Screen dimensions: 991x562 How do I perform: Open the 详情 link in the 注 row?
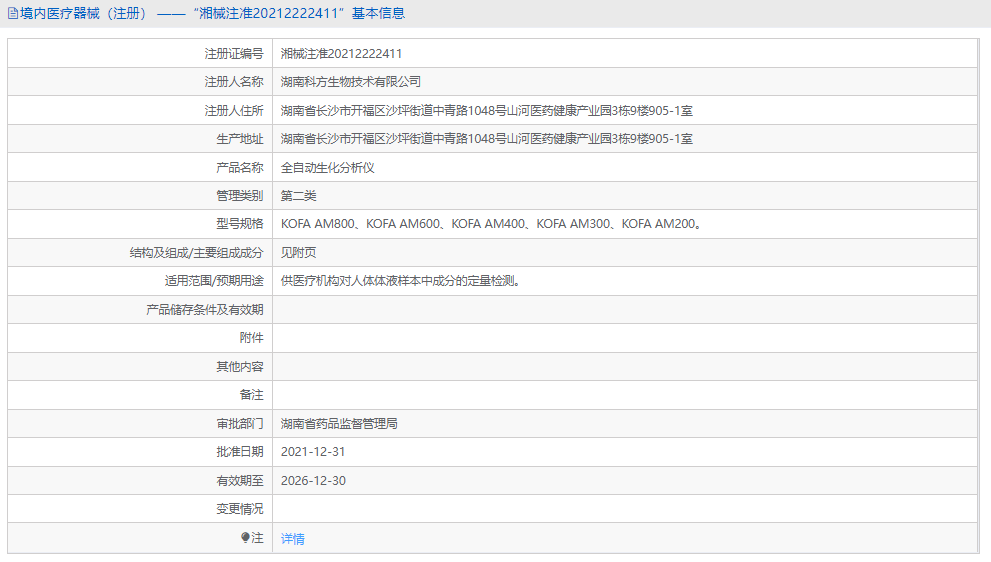pyautogui.click(x=293, y=539)
